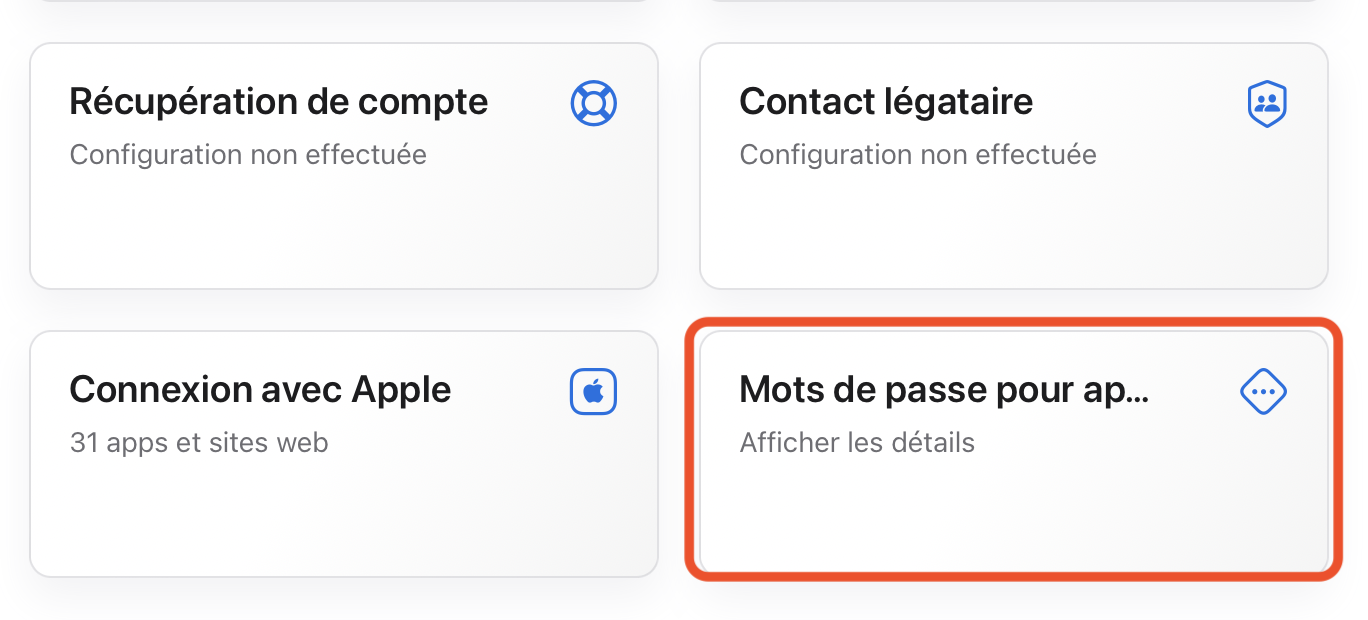Click the Apple logo icon on Connexion avec Apple
This screenshot has height=620, width=1368.
tap(592, 391)
